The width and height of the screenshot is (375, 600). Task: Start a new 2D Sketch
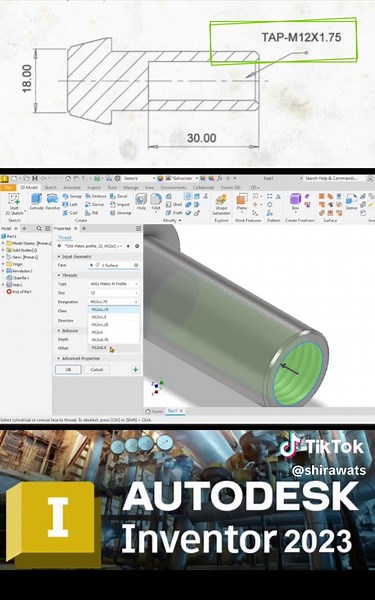tap(14, 204)
